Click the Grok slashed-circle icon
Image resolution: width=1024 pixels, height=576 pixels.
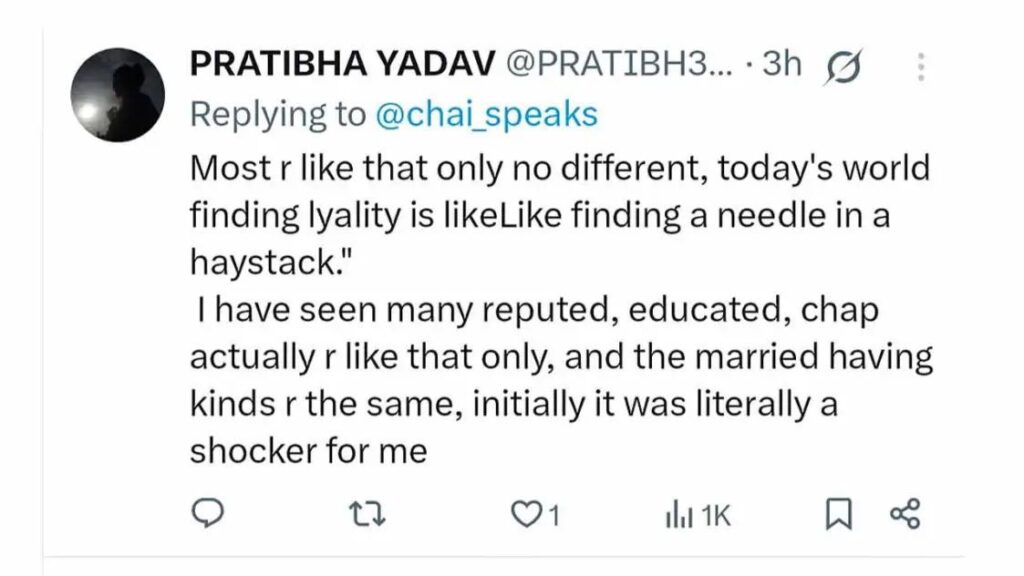click(x=843, y=67)
